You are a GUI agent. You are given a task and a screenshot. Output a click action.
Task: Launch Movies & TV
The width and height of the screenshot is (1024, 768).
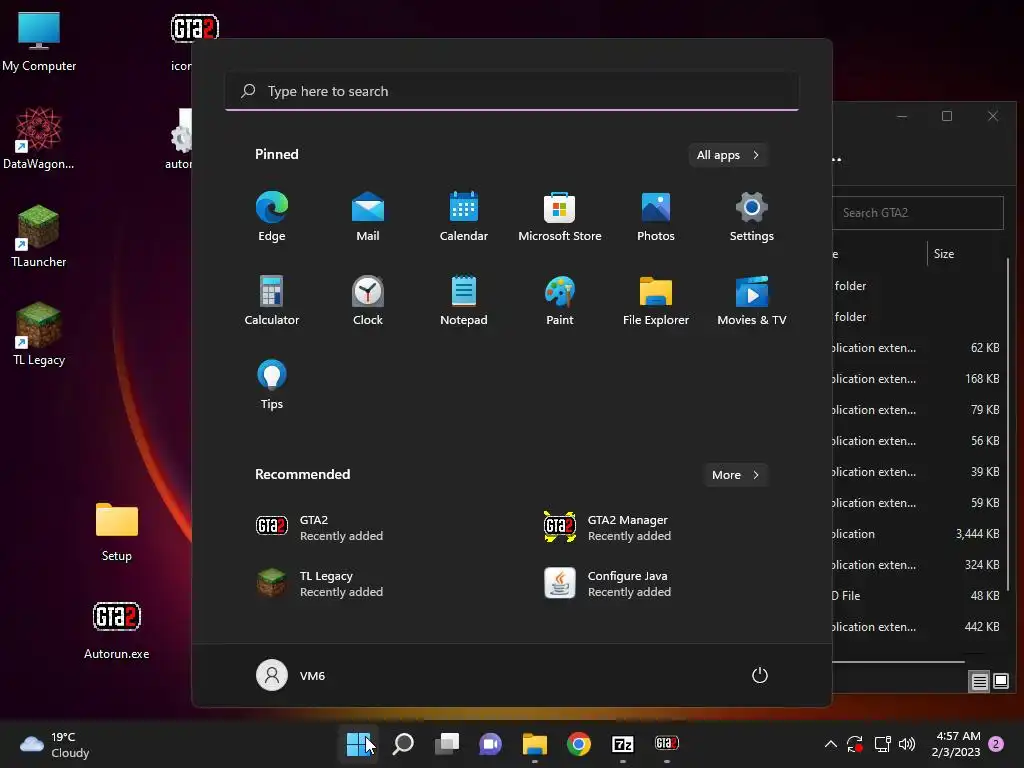[x=752, y=300]
